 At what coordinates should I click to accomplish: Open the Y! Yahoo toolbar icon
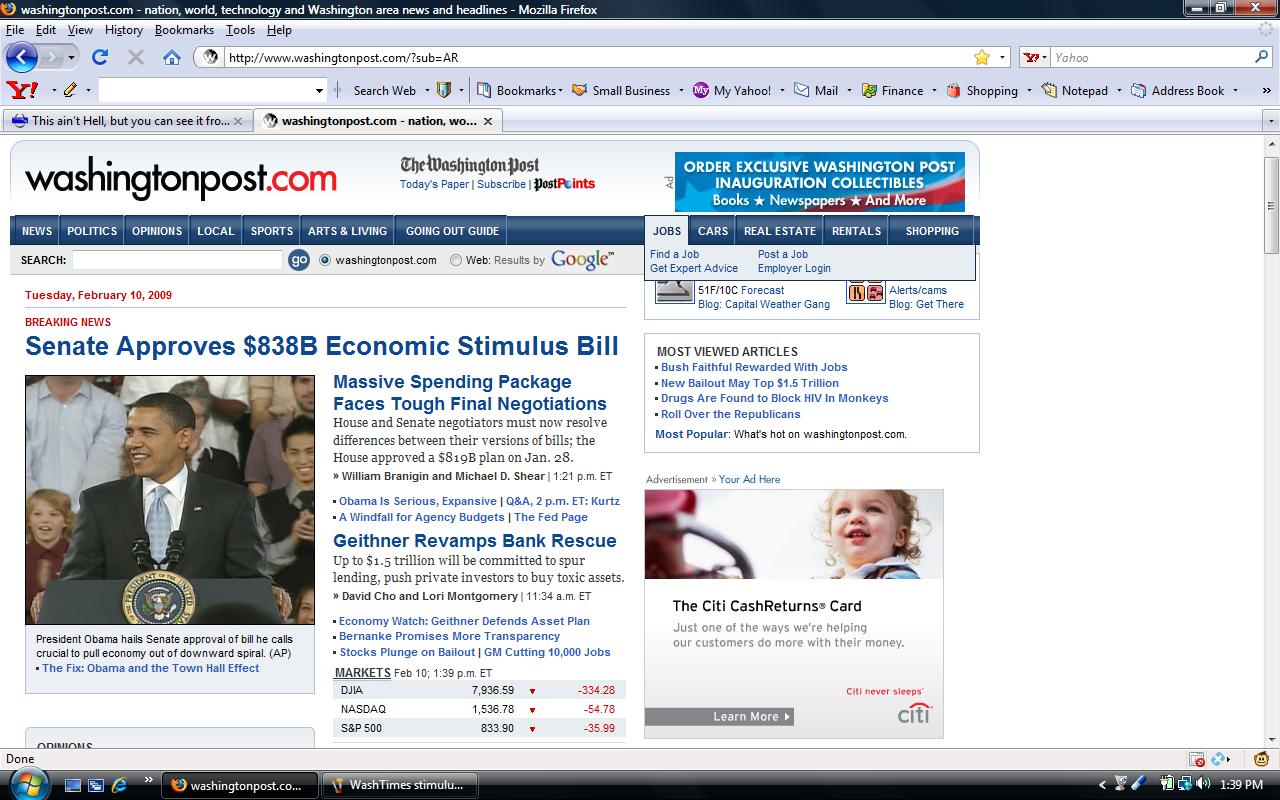tap(21, 90)
